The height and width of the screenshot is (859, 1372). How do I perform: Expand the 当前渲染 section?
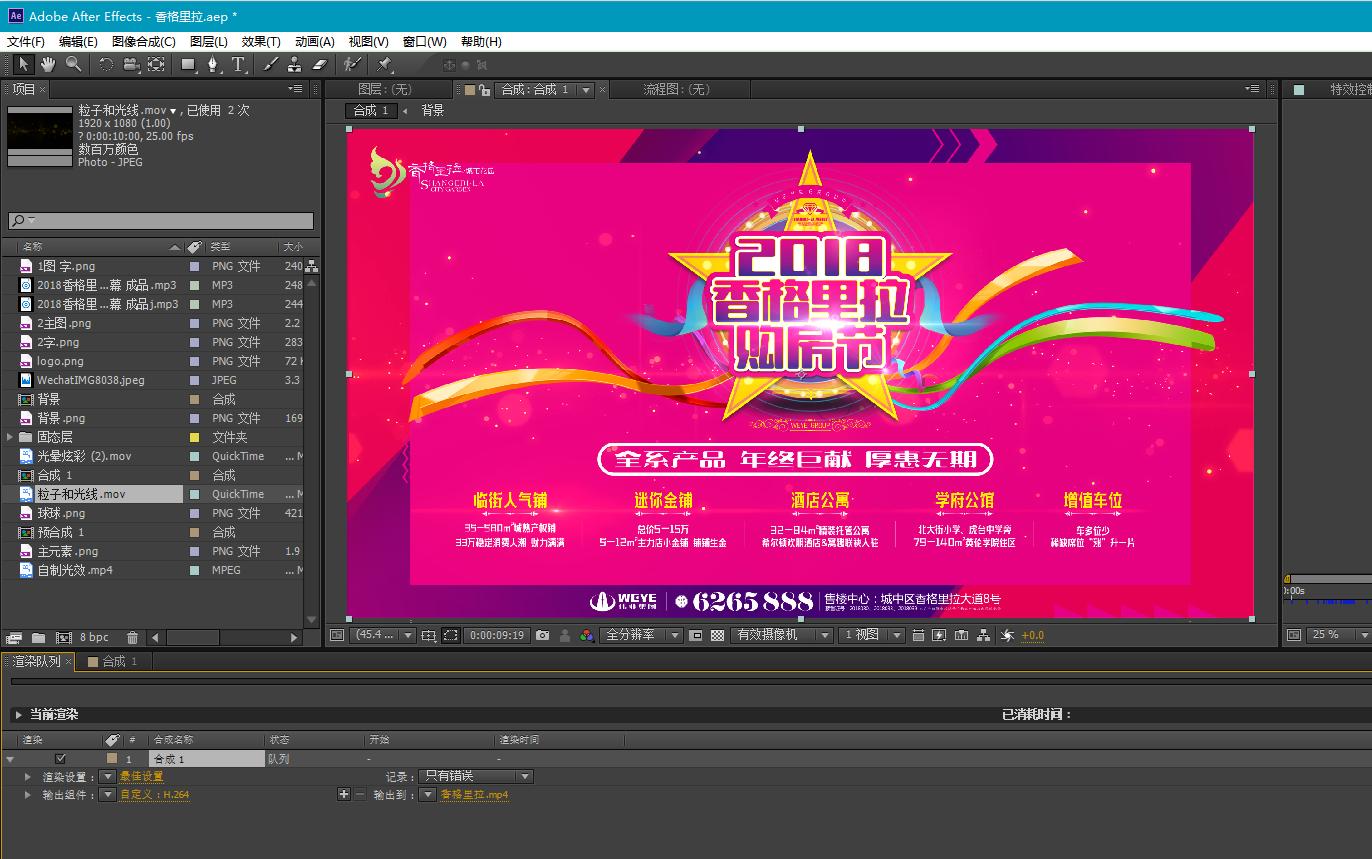pos(18,715)
